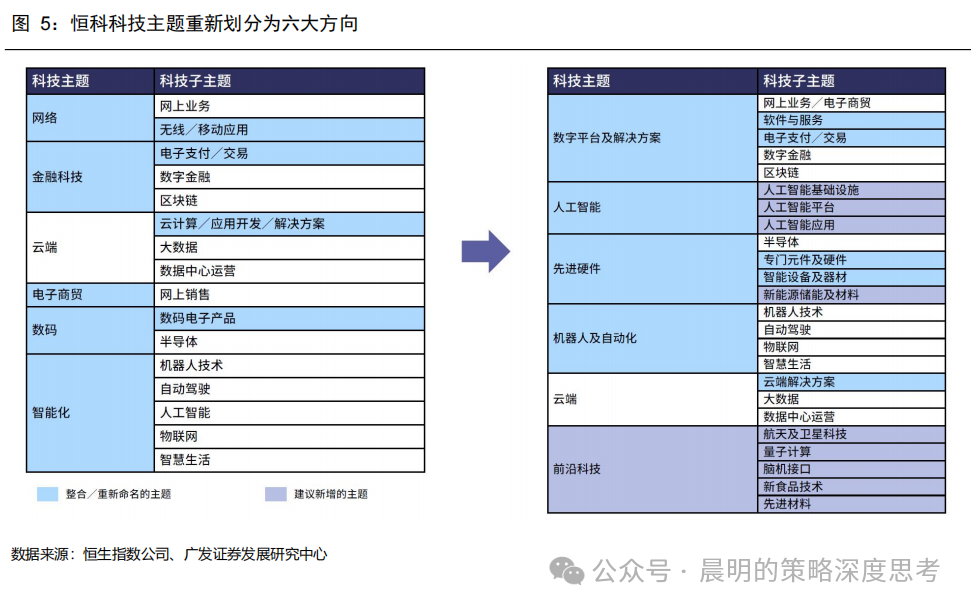Viewport: 971px width, 609px height.
Task: Click the legend label '整合/重新命名的主题'
Action: pos(118,494)
